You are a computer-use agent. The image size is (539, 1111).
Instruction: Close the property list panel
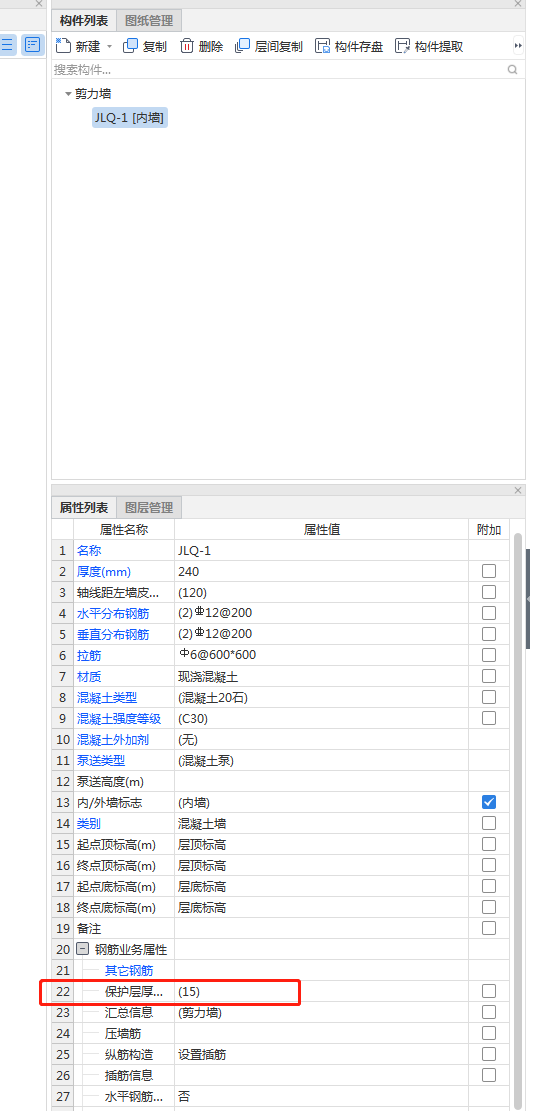pos(518,490)
